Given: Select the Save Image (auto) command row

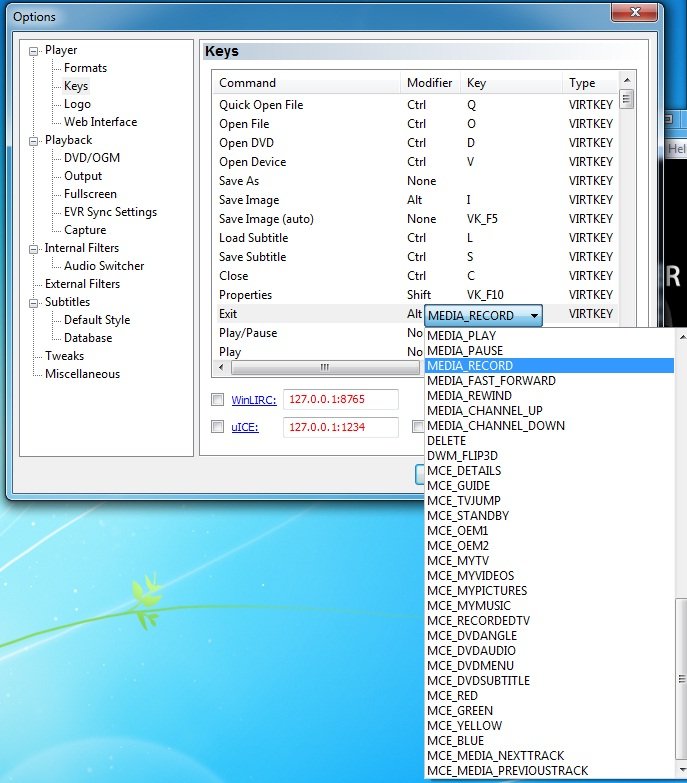Looking at the screenshot, I should pyautogui.click(x=415, y=219).
